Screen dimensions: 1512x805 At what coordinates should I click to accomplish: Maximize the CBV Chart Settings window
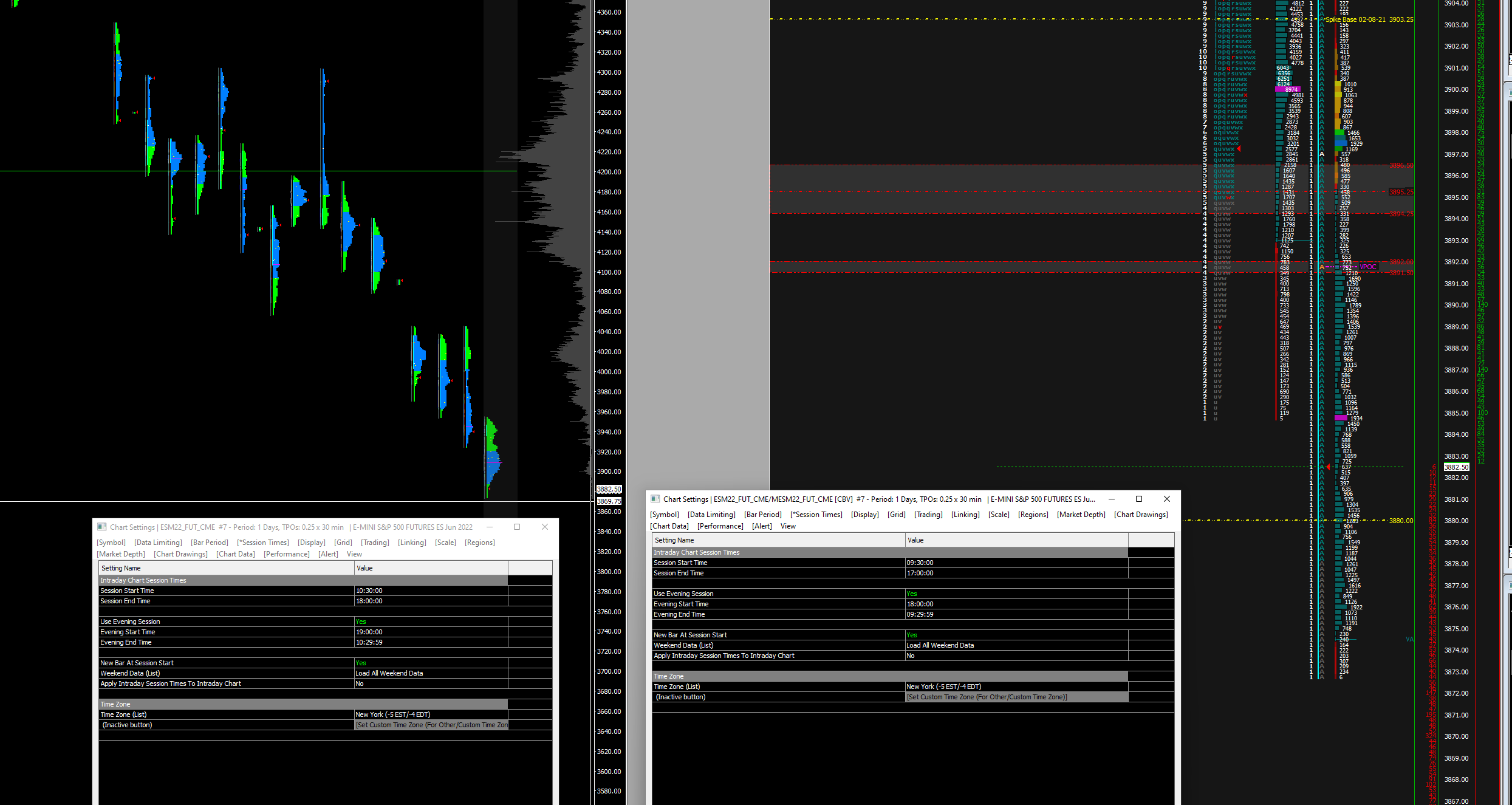(x=1139, y=499)
